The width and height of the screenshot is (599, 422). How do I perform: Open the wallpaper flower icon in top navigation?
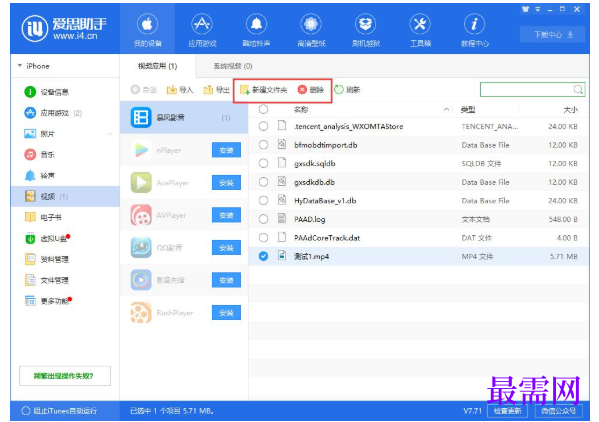click(311, 24)
